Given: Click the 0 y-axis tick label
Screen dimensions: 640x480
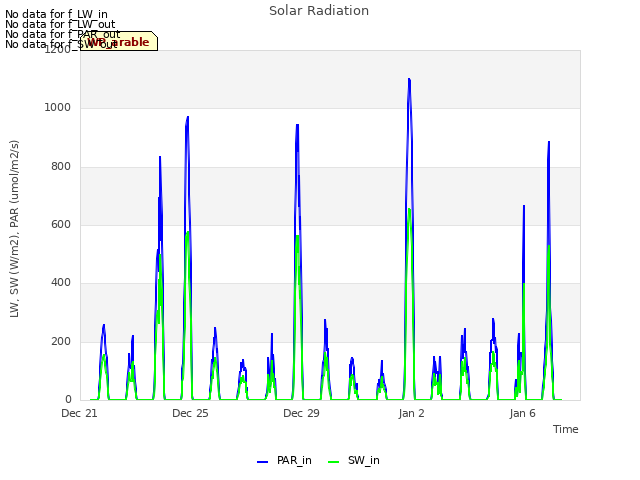Looking at the screenshot, I should (68, 399).
